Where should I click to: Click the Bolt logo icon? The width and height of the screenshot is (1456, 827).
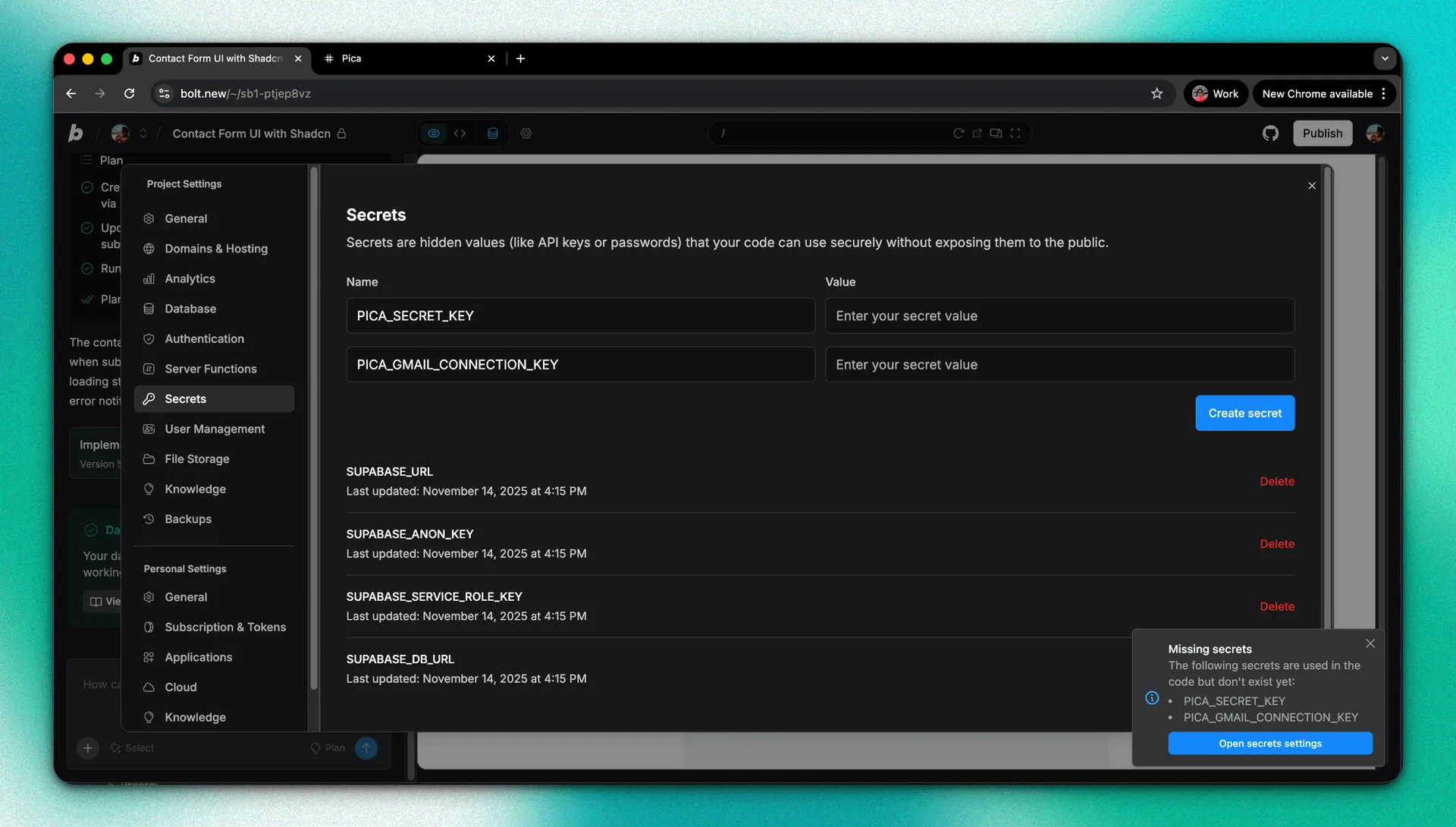[76, 134]
